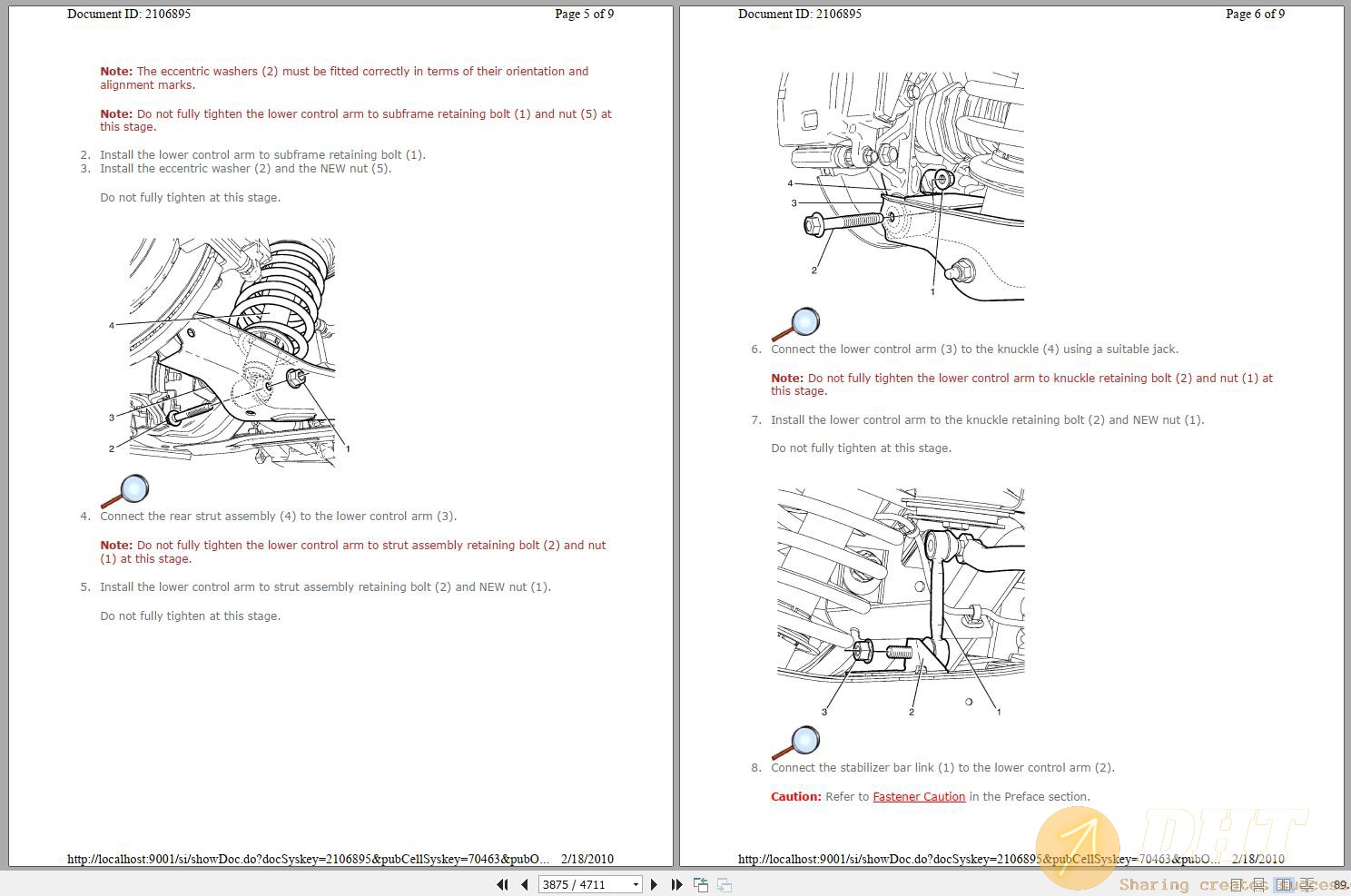Go to the previous page
Image resolution: width=1351 pixels, height=896 pixels.
525,884
